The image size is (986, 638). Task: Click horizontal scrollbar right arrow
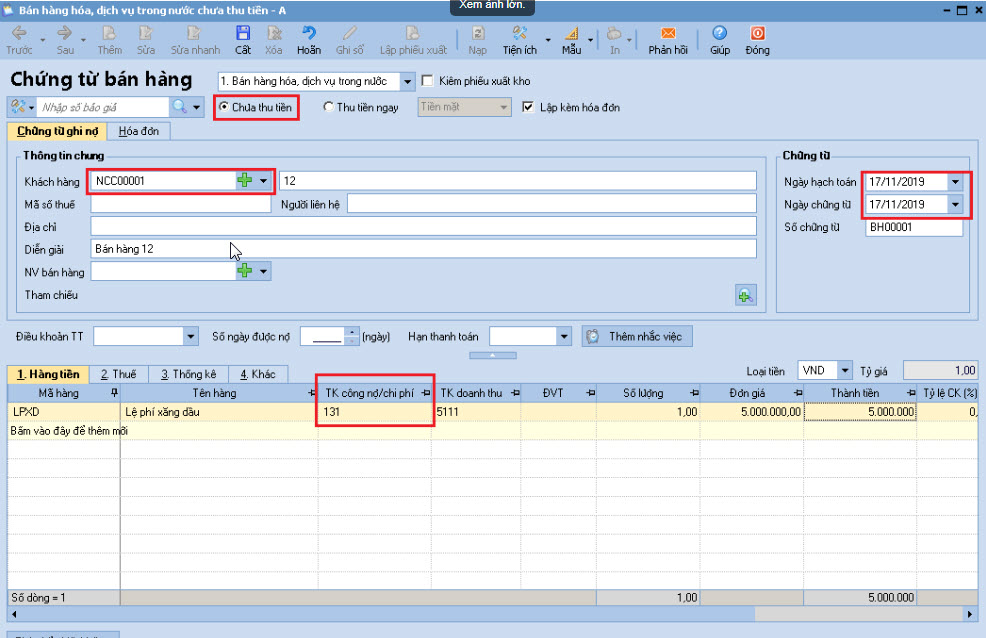pos(970,614)
